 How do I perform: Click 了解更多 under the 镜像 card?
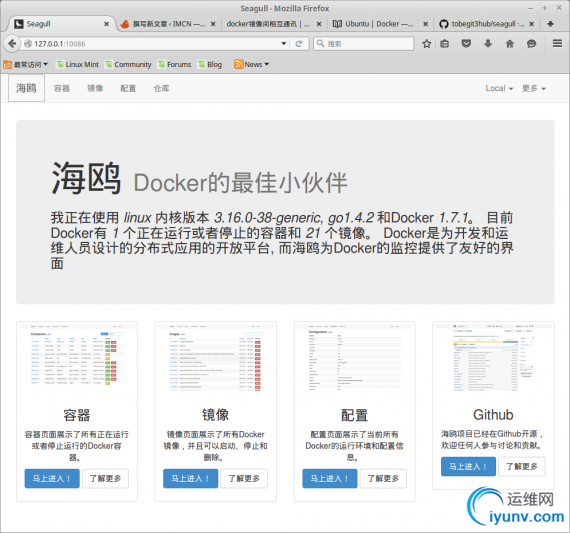point(244,478)
